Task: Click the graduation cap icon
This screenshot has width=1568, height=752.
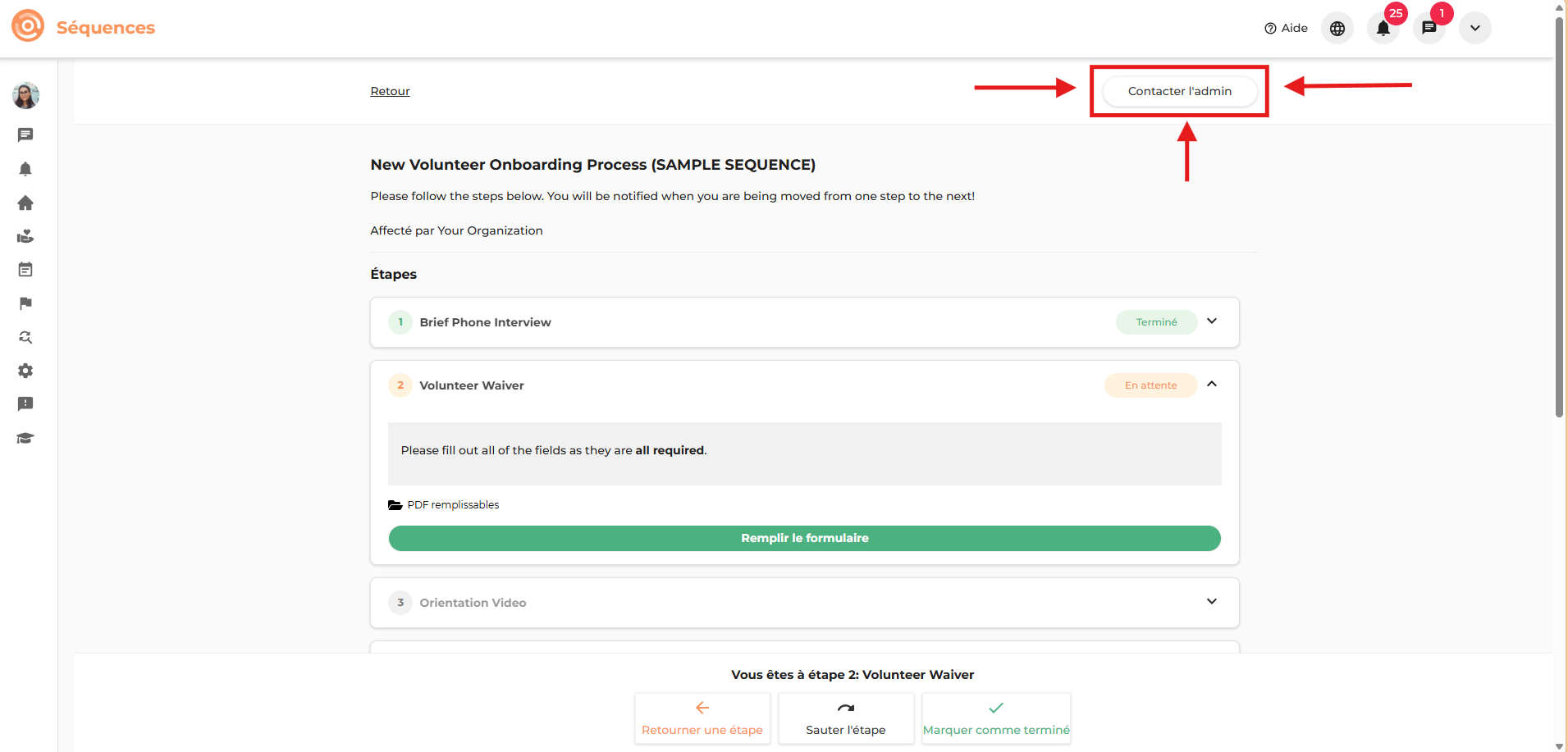Action: point(25,438)
